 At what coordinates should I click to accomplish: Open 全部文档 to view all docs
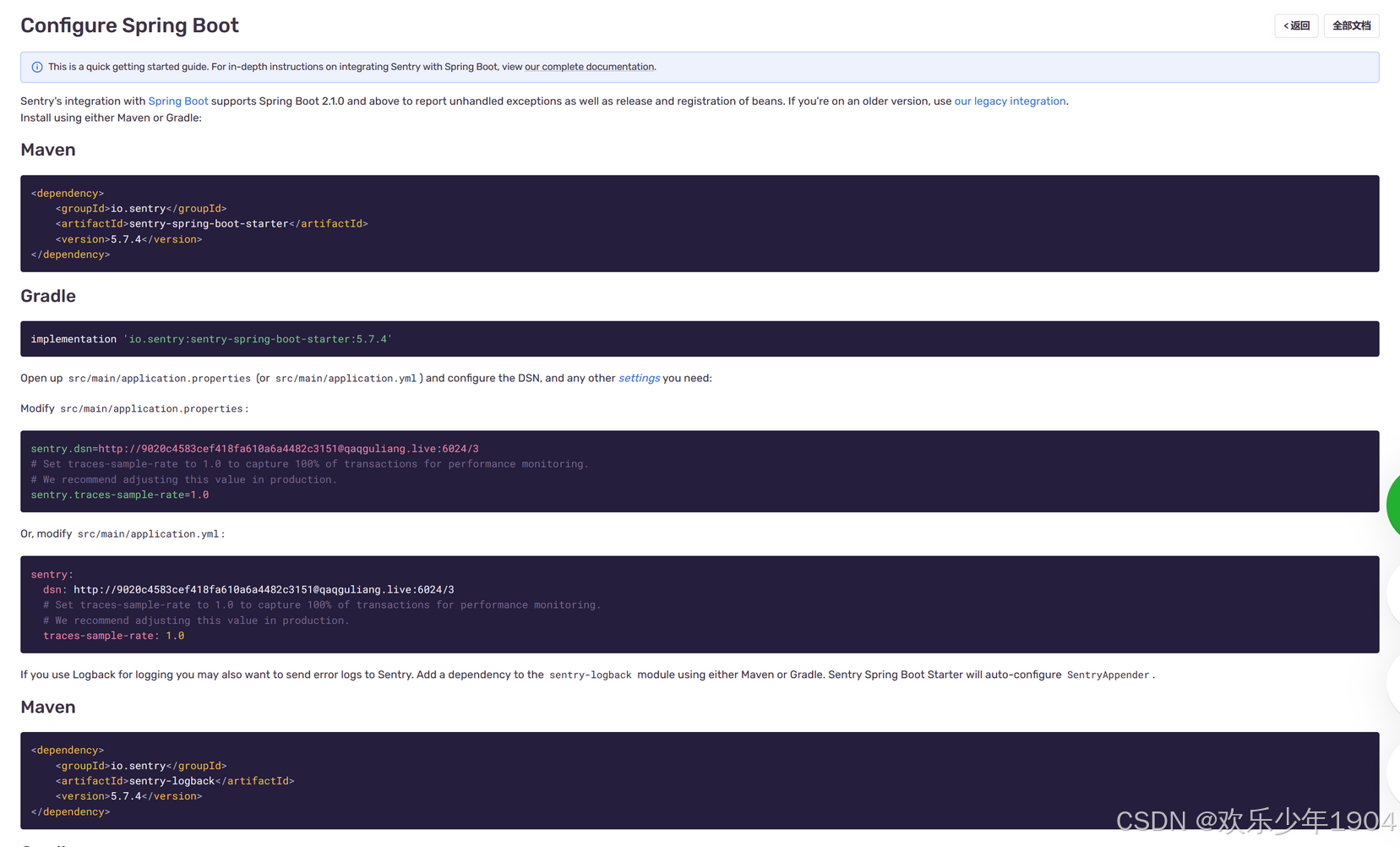tap(1351, 26)
